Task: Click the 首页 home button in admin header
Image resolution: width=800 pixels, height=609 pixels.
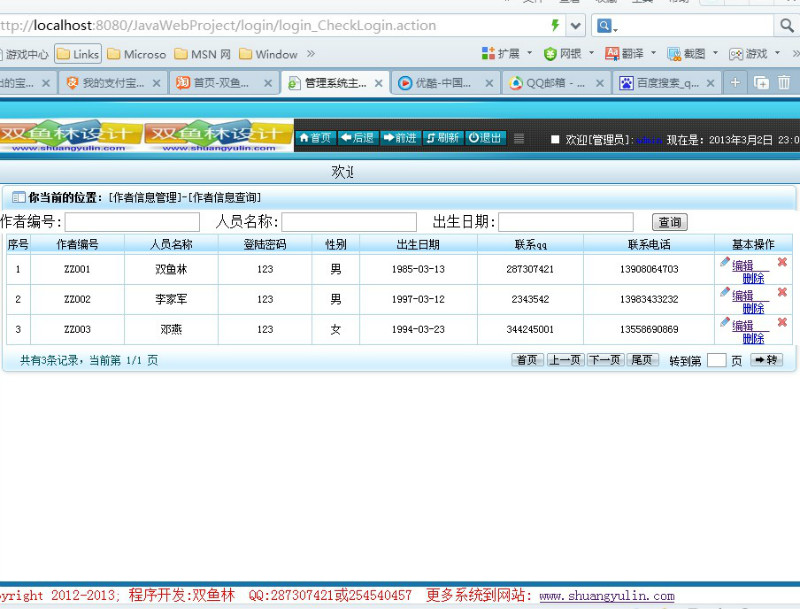Action: point(315,138)
